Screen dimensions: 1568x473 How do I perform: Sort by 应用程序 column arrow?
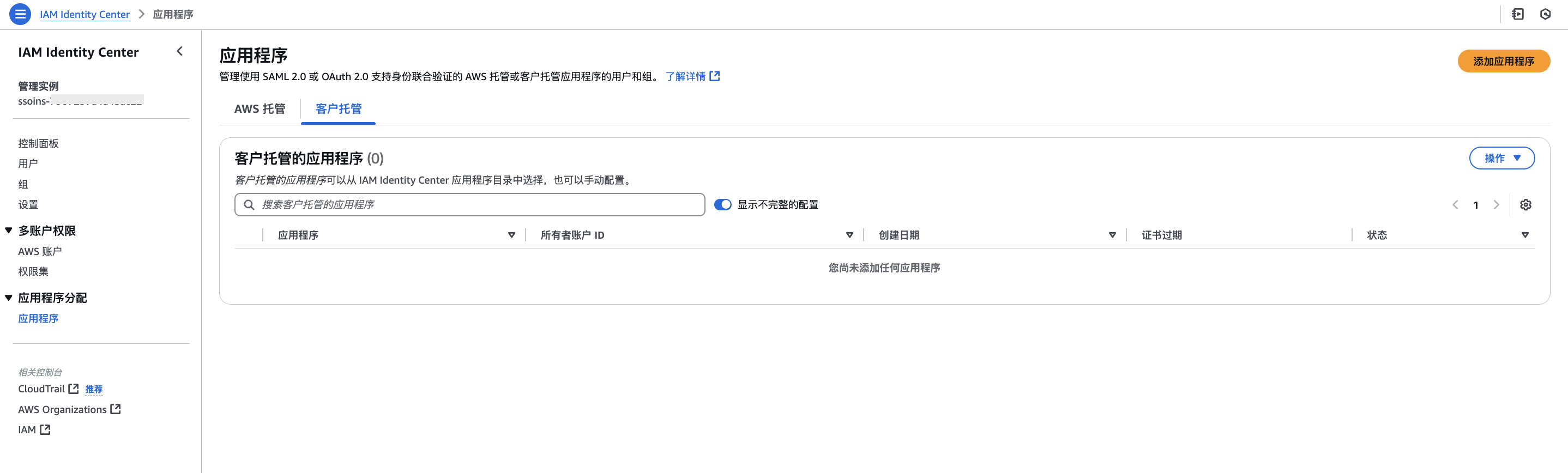coord(511,235)
